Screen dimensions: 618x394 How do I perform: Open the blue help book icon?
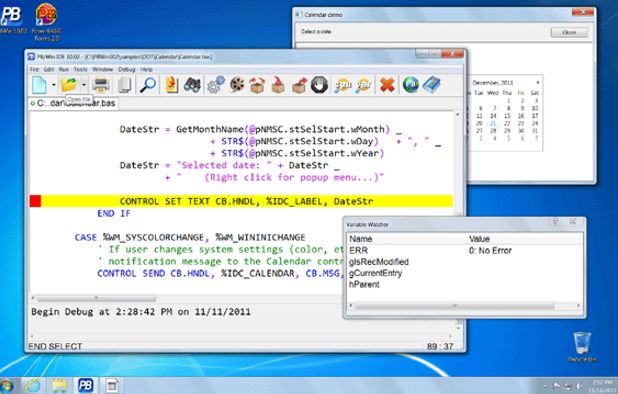(x=432, y=85)
